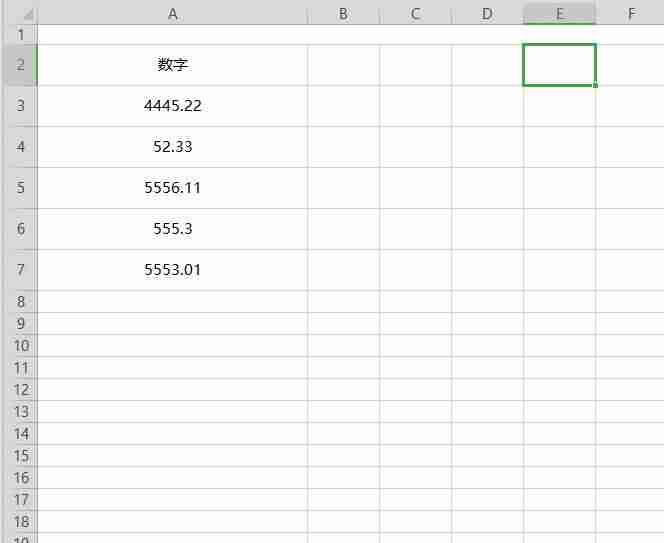Select row 17 header

20,500
